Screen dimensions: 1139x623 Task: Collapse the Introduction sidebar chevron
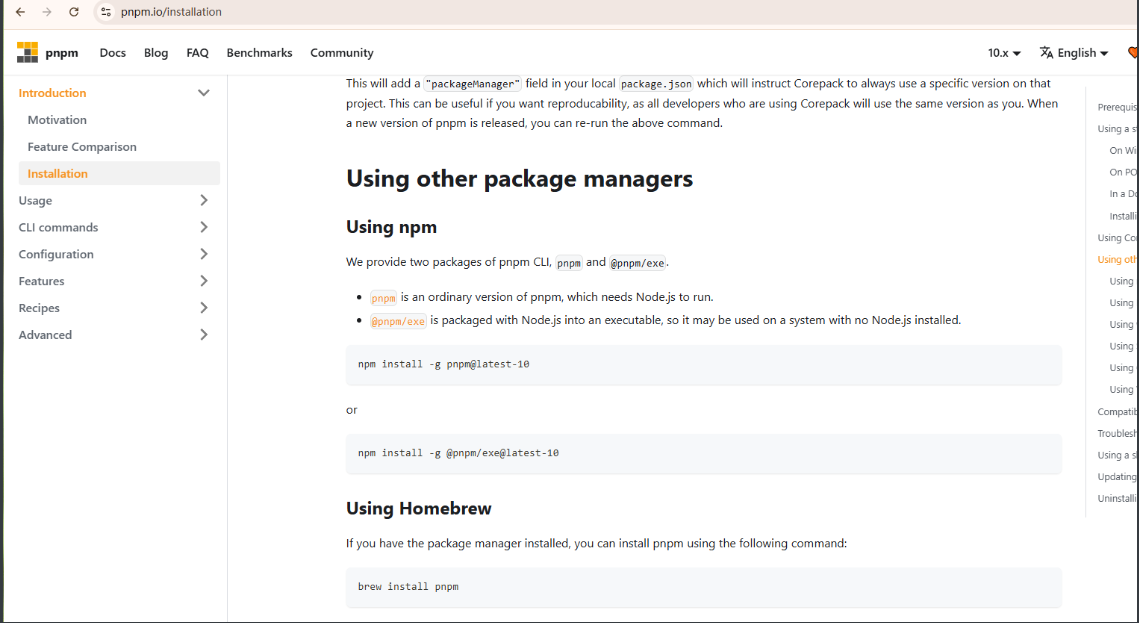click(x=203, y=93)
